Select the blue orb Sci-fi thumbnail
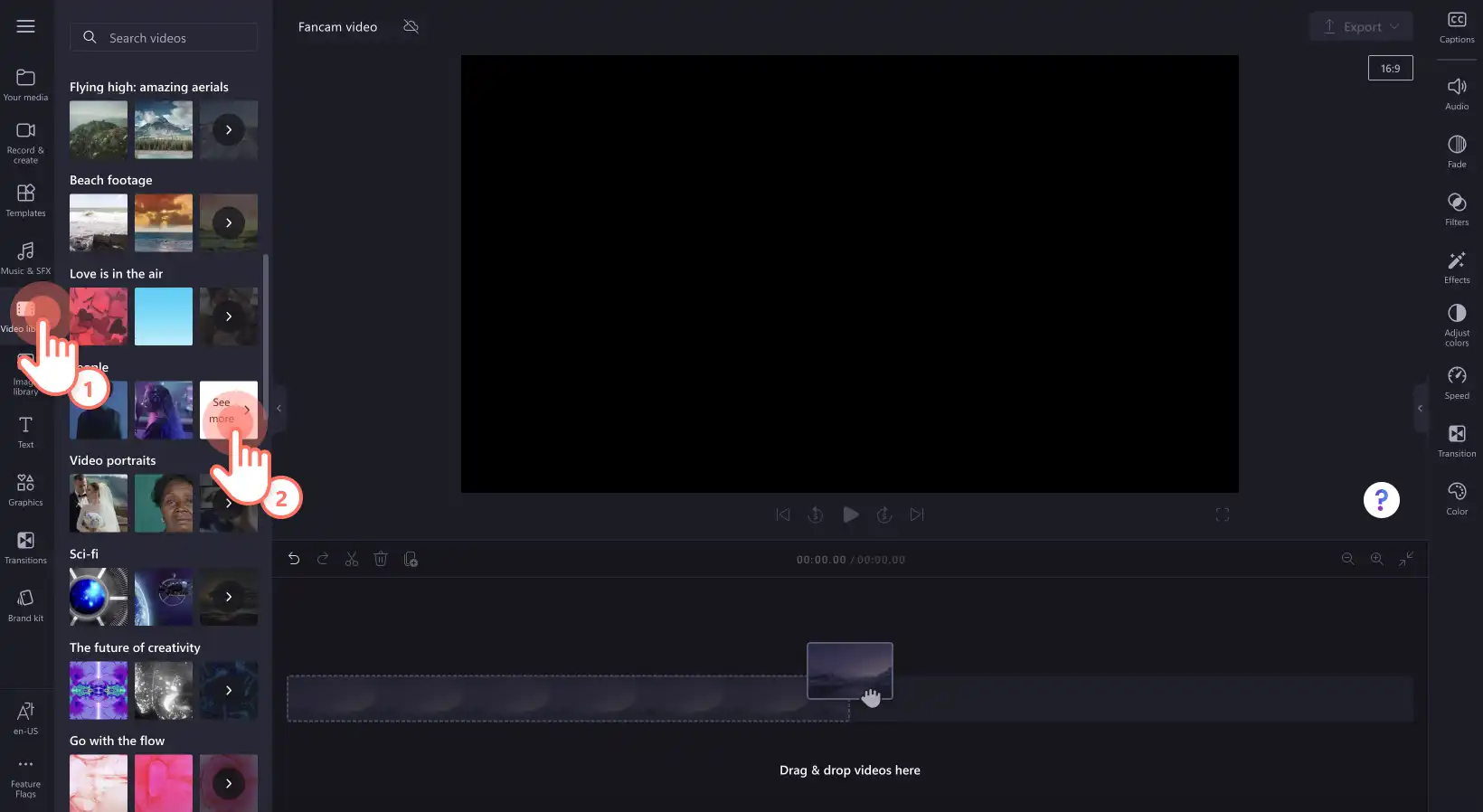This screenshot has height=812, width=1483. (x=99, y=597)
